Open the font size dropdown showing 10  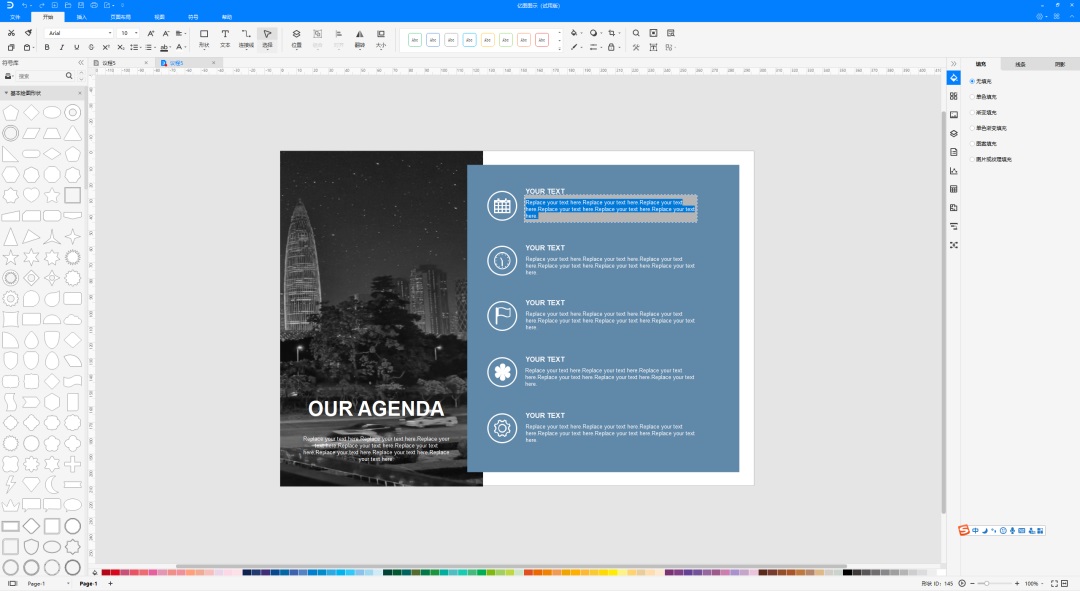(x=128, y=33)
